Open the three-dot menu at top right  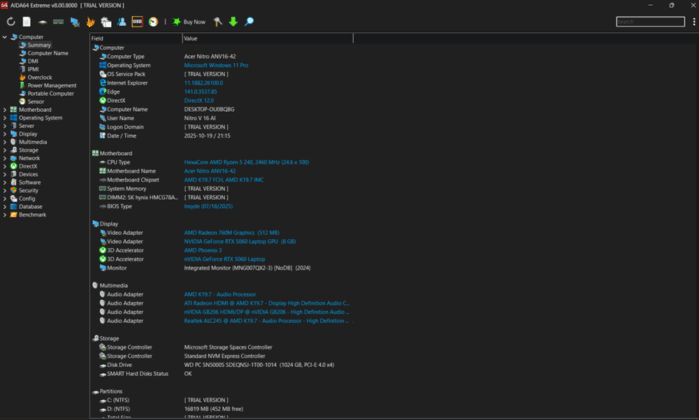[694, 21]
